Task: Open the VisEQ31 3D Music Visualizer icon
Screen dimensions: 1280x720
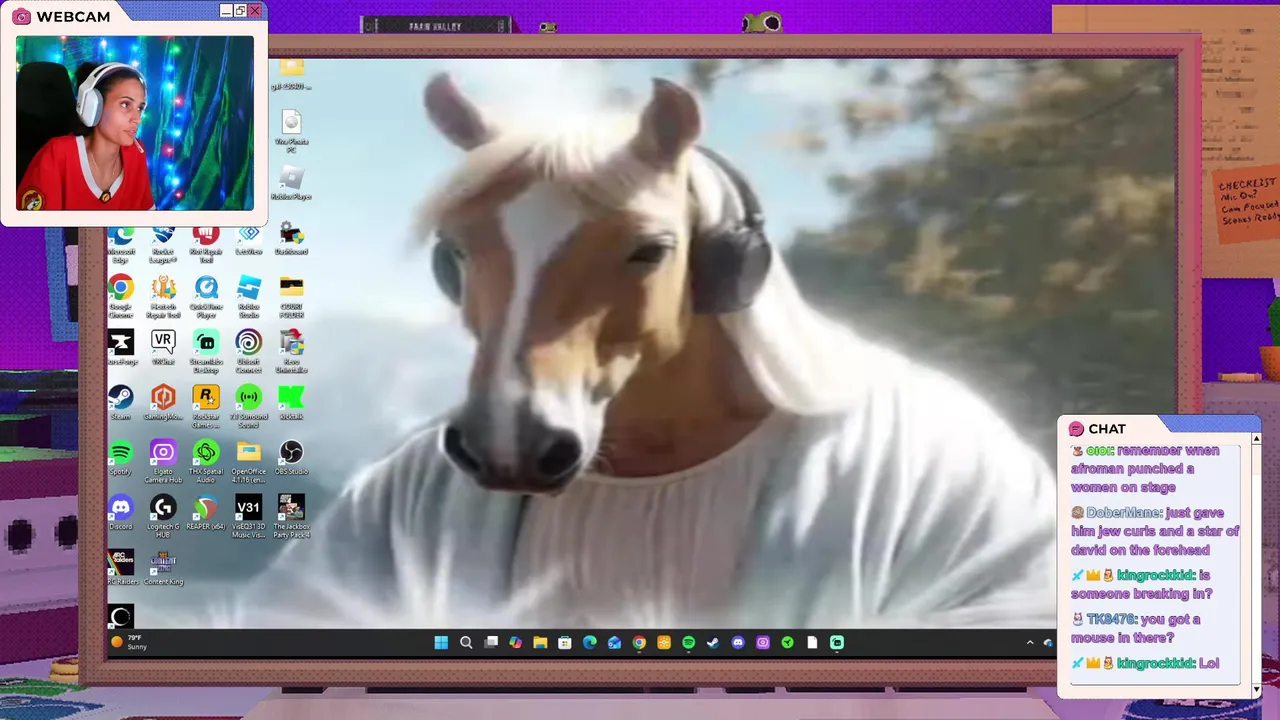Action: tap(249, 516)
